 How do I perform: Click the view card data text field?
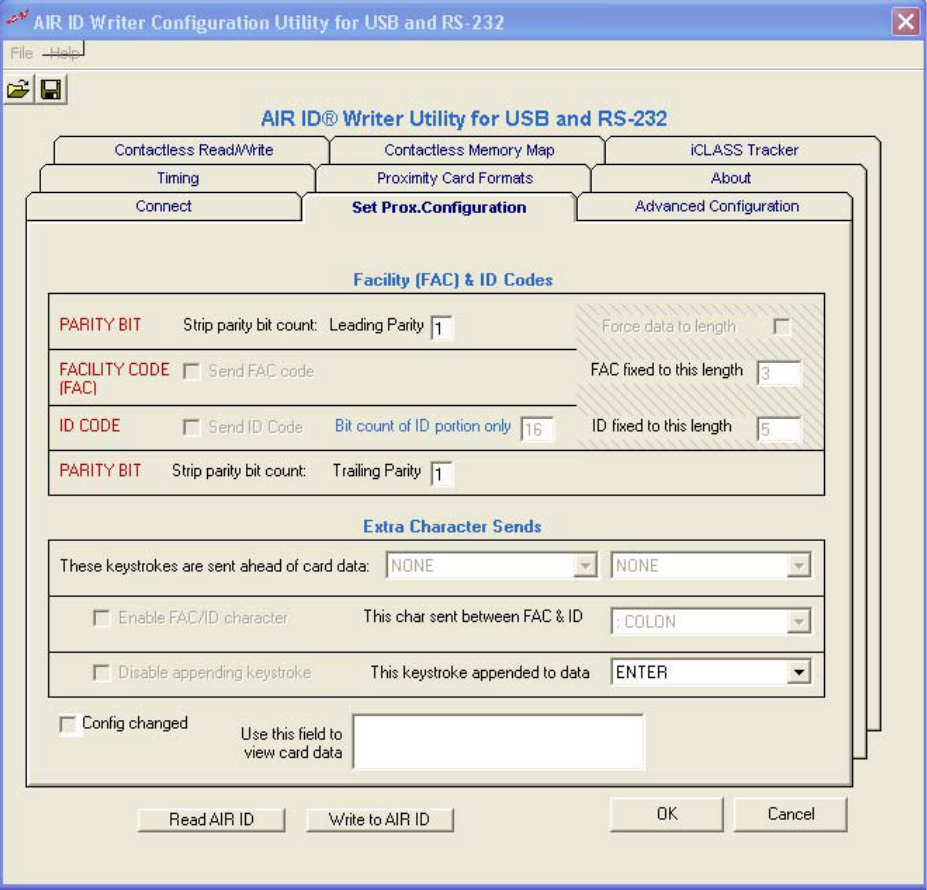point(498,742)
